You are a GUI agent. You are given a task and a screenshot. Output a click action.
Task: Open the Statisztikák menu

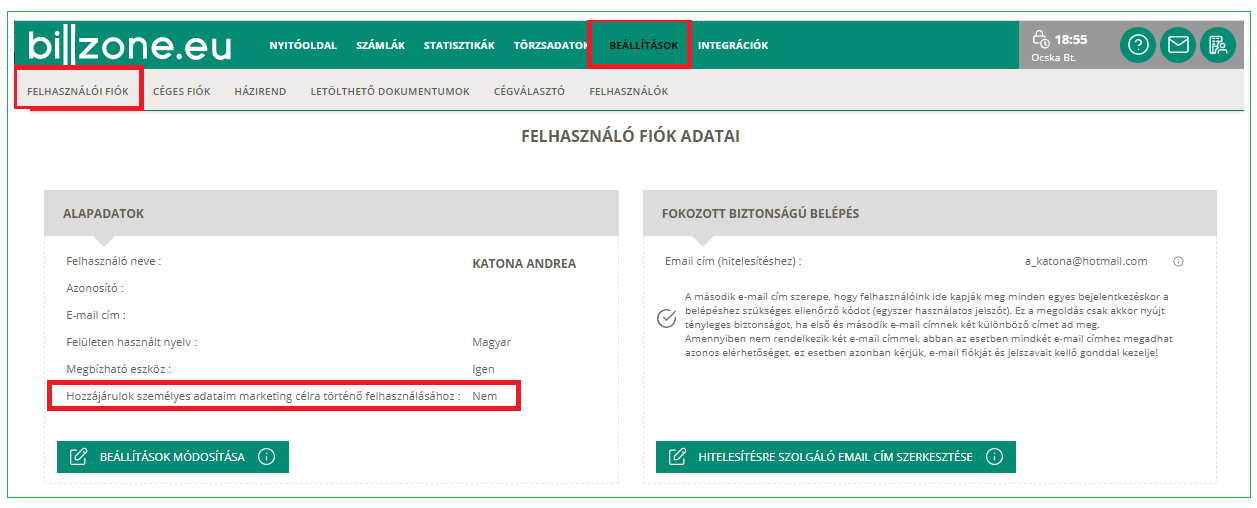(x=459, y=45)
